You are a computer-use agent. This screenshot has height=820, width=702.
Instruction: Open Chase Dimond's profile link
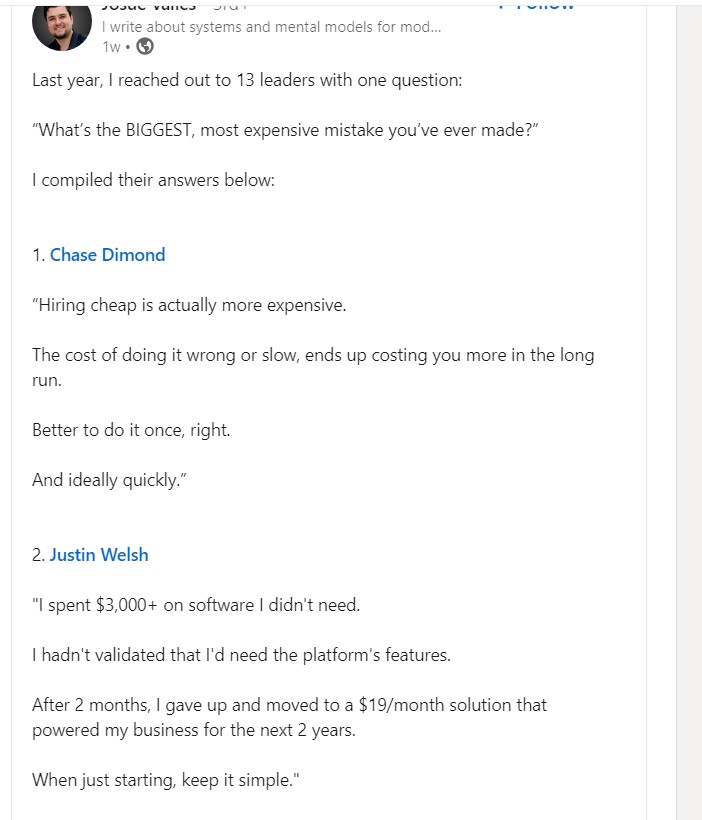point(107,254)
